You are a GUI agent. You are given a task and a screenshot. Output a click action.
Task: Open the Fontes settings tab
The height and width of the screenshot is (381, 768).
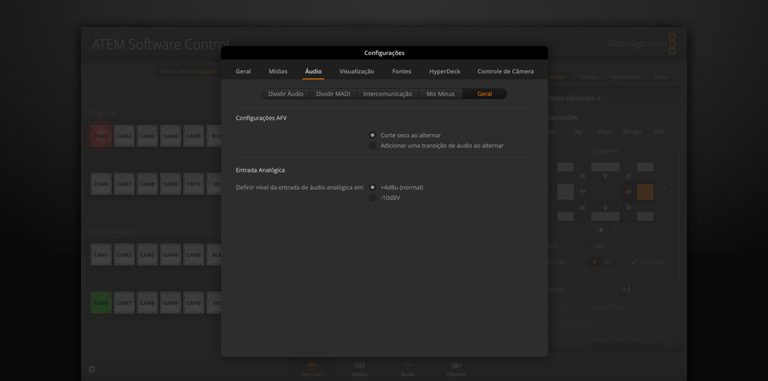point(402,71)
